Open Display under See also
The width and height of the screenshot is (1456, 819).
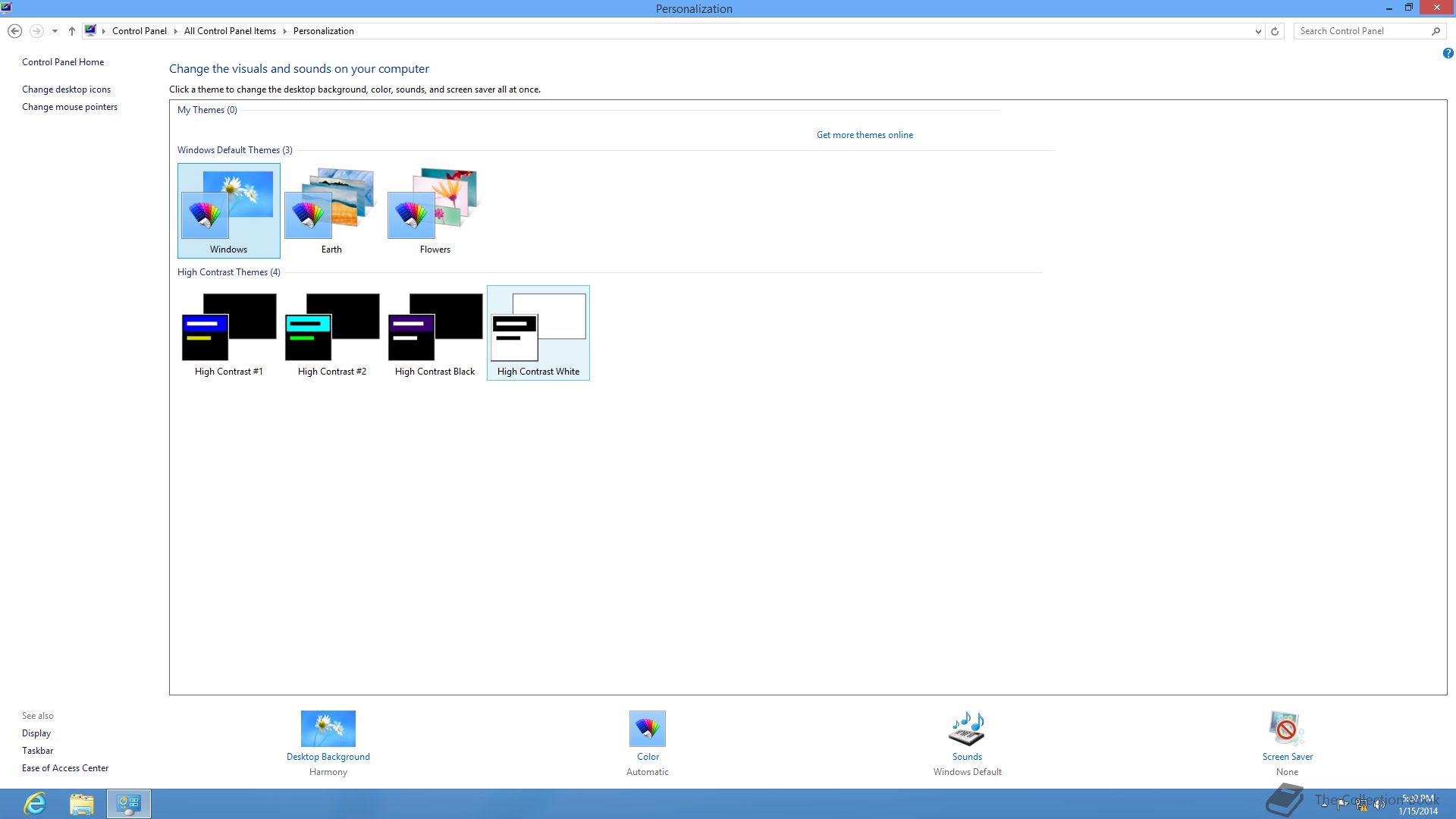[36, 733]
